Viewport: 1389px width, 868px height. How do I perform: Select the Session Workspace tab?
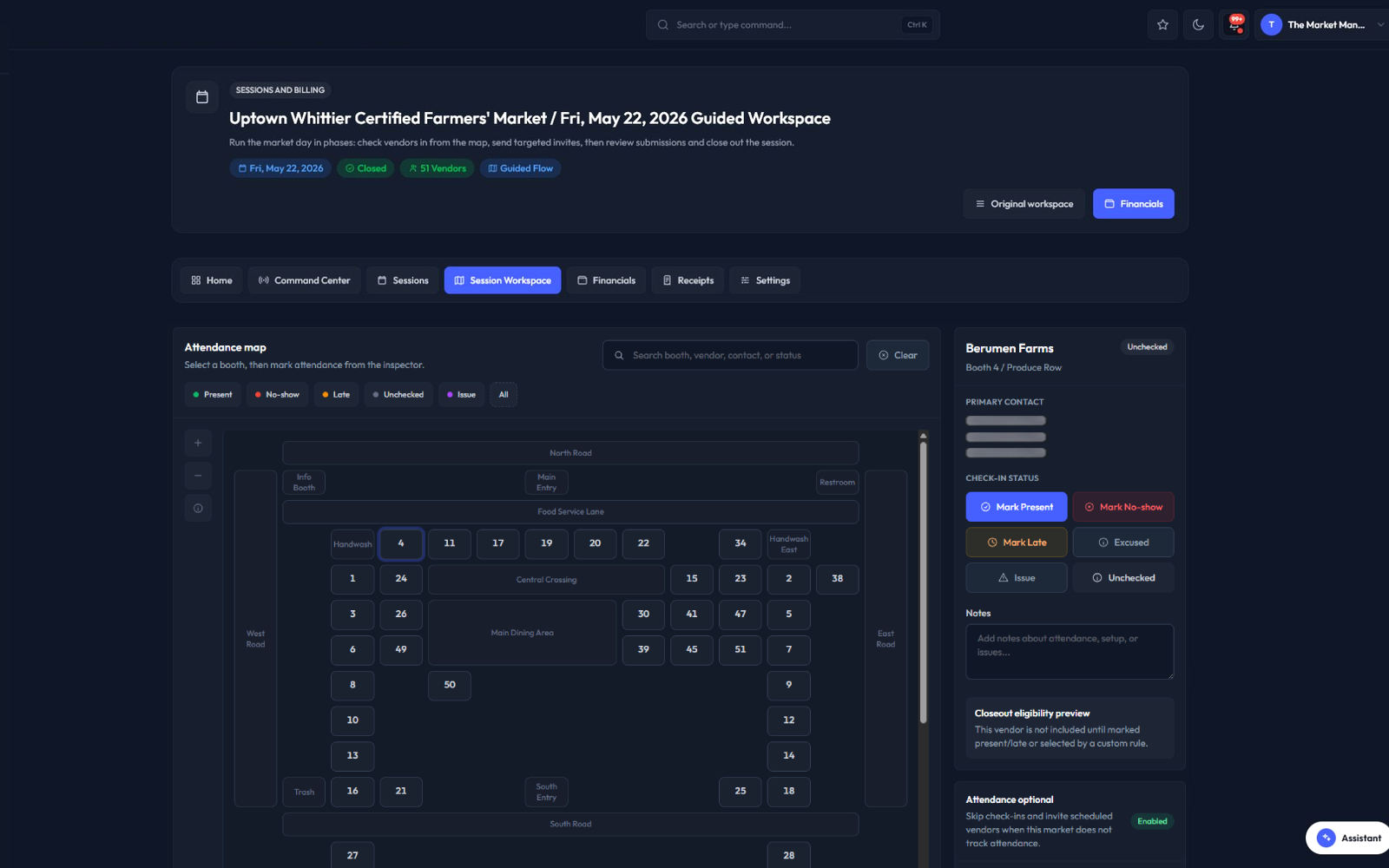coord(503,280)
